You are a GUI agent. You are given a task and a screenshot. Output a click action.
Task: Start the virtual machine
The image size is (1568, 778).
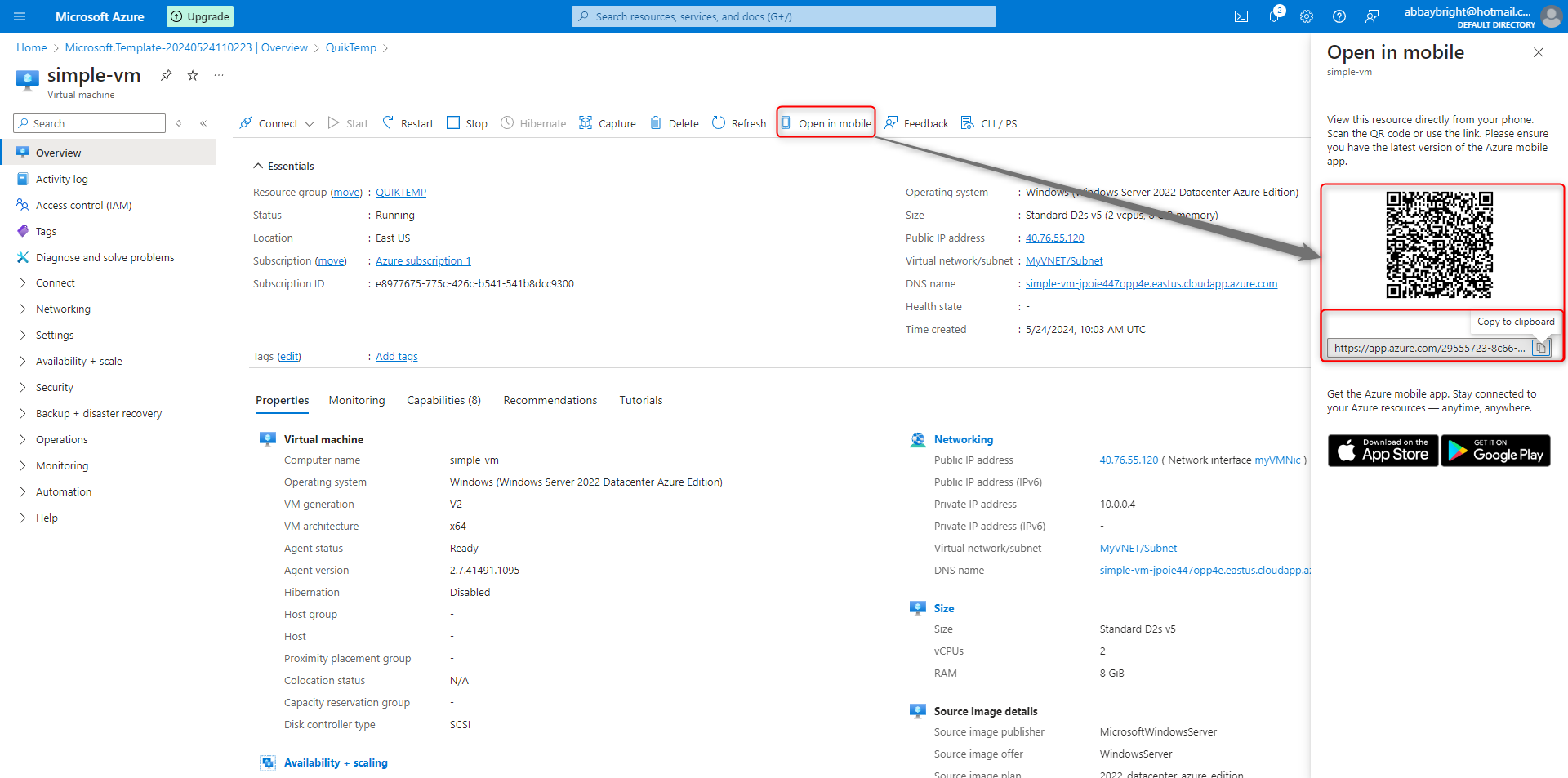[348, 123]
